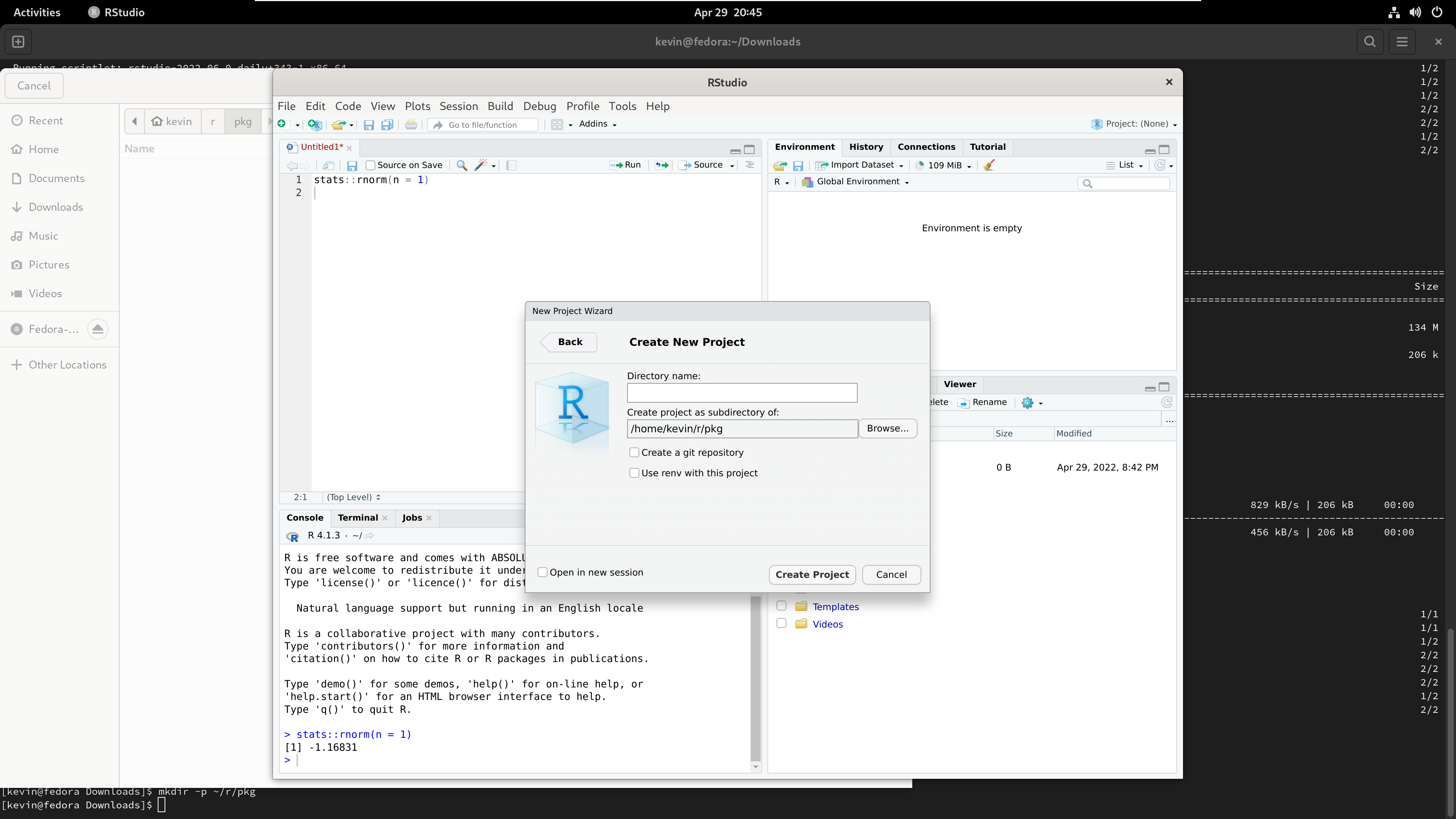Click the Directory name text field
Image resolution: width=1456 pixels, height=819 pixels.
pos(742,392)
